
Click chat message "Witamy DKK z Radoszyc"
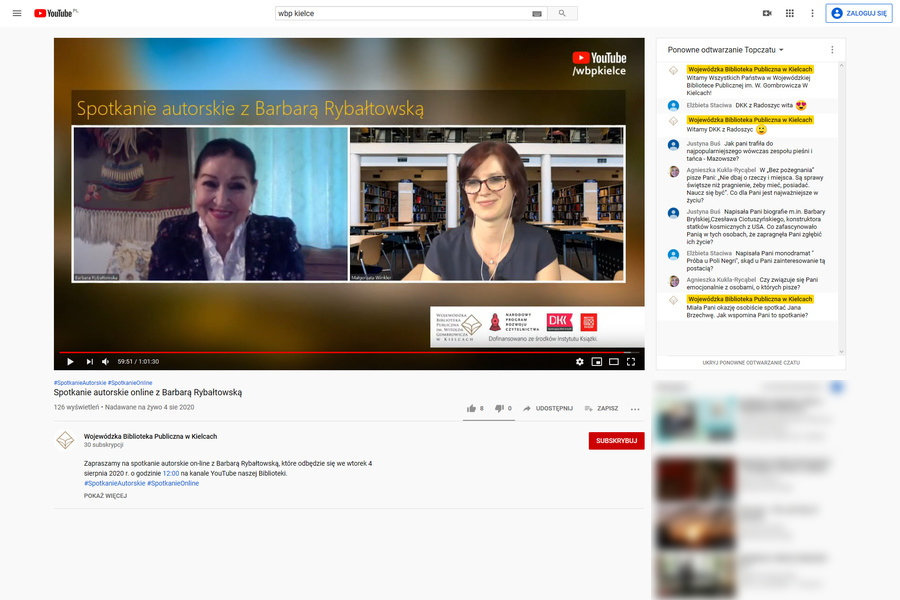tap(720, 130)
